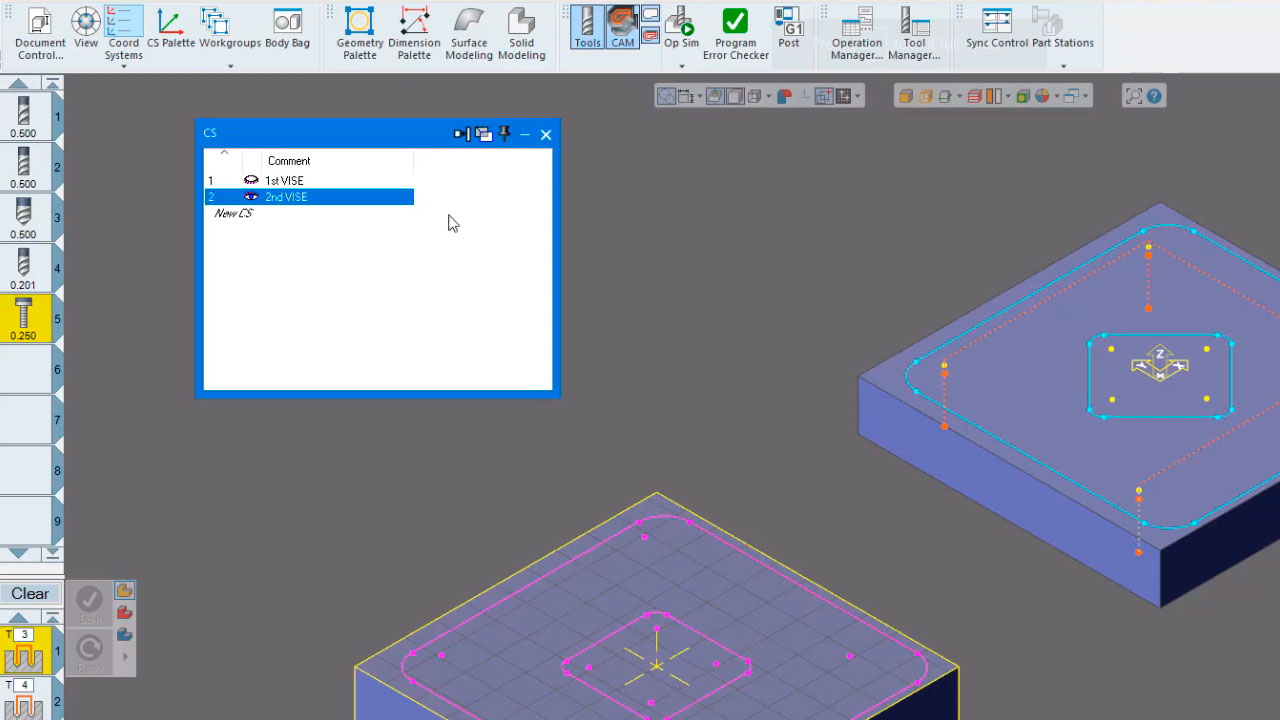This screenshot has height=720, width=1280.
Task: Toggle visibility eye for 1st VISE
Action: pyautogui.click(x=251, y=180)
